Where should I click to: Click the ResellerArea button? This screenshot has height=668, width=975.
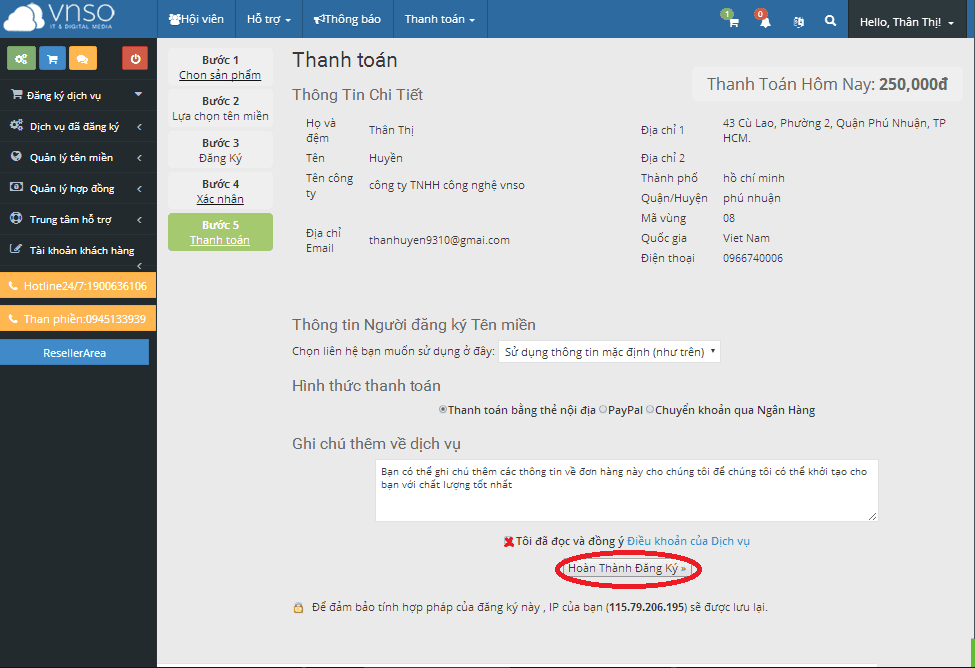tap(75, 353)
